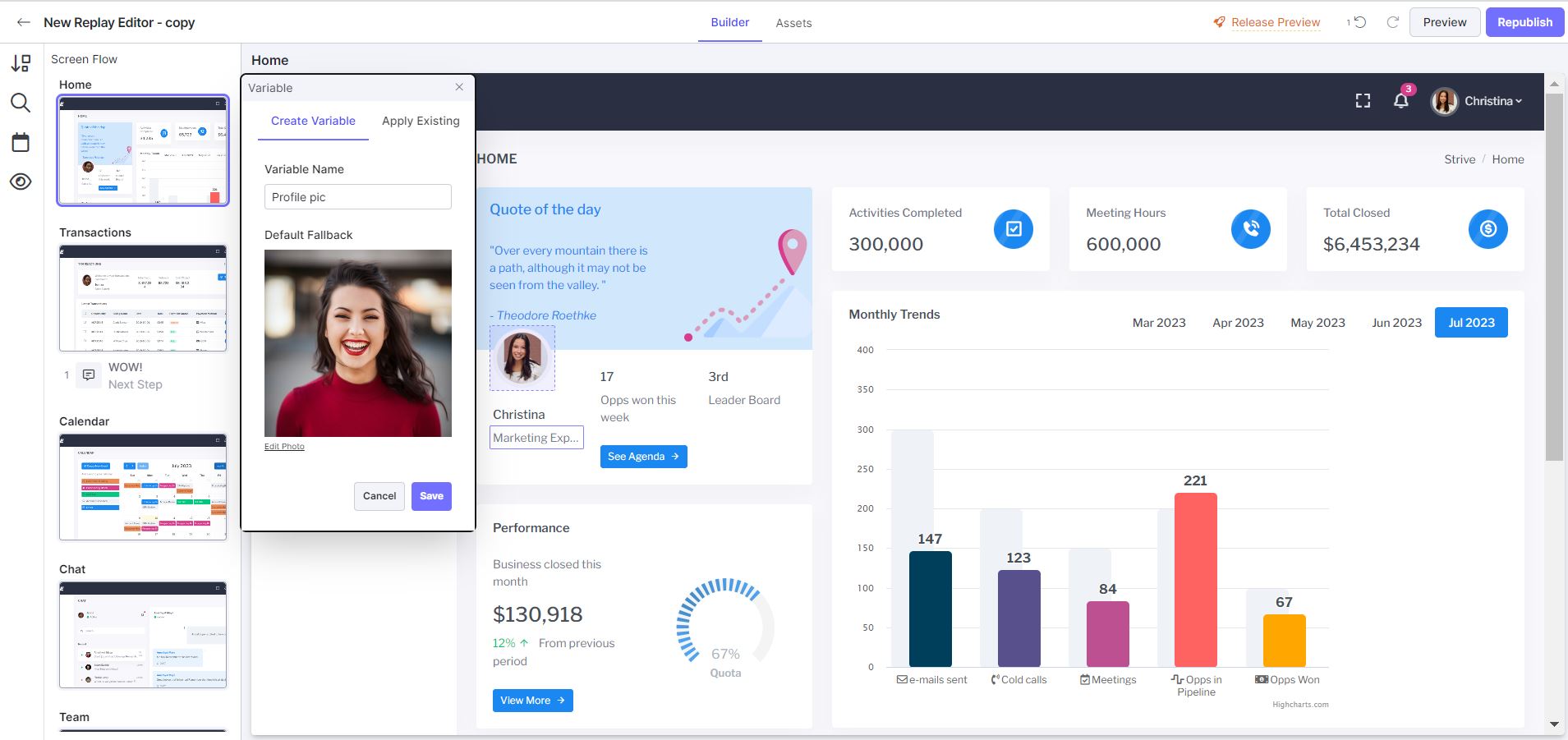
Task: Click the undo icon in the top bar
Action: [1360, 22]
